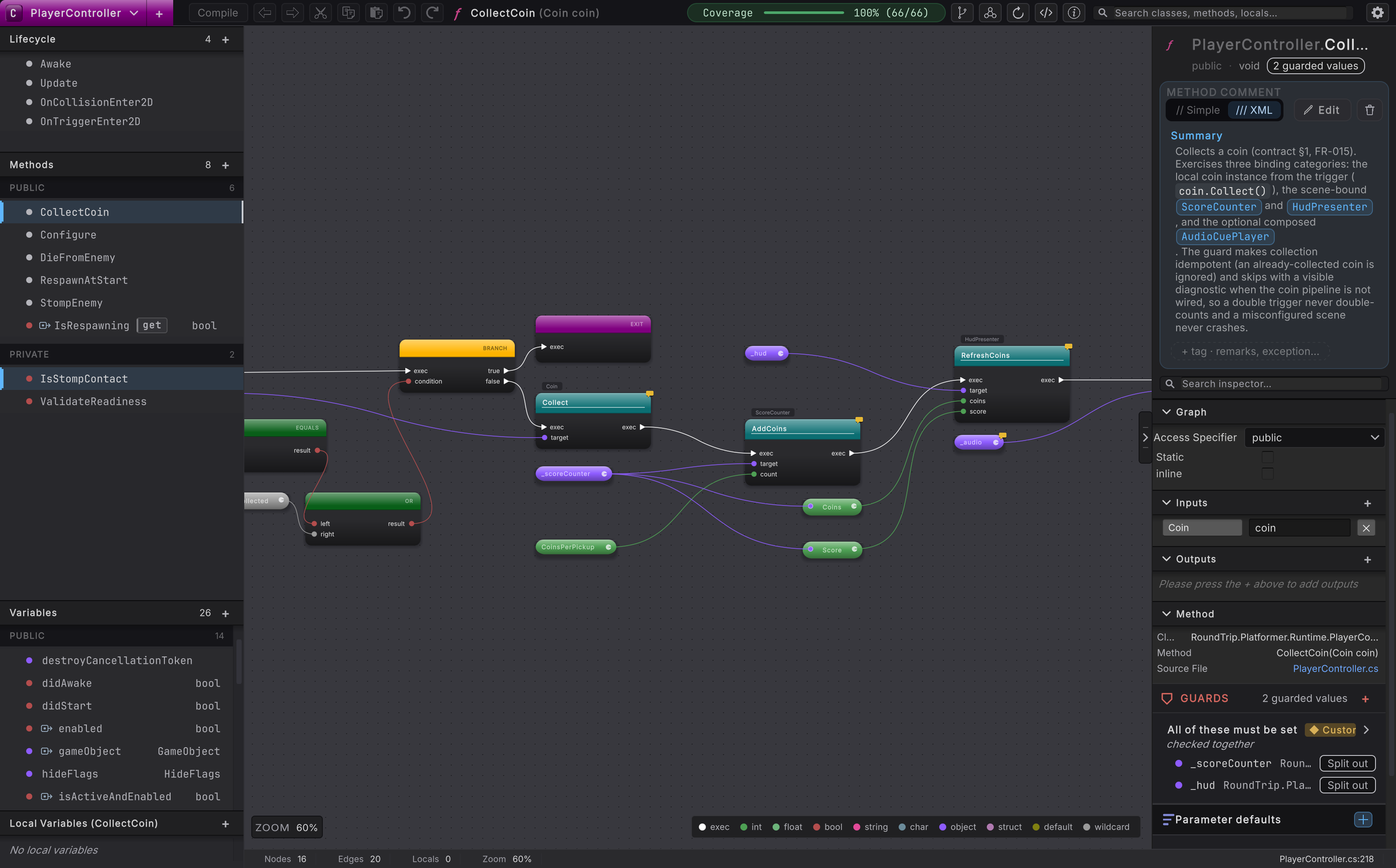Collapse the Outputs section

click(x=1166, y=559)
